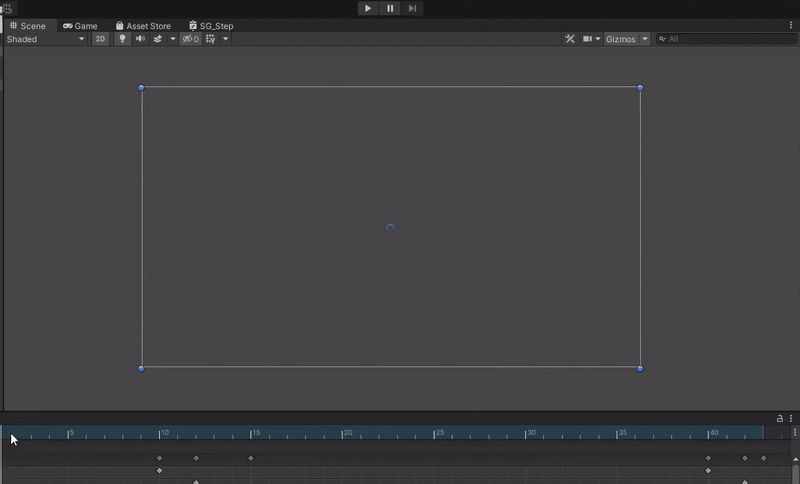The height and width of the screenshot is (484, 800).
Task: Select the first-row keyframe at frame 15
Action: (x=251, y=458)
